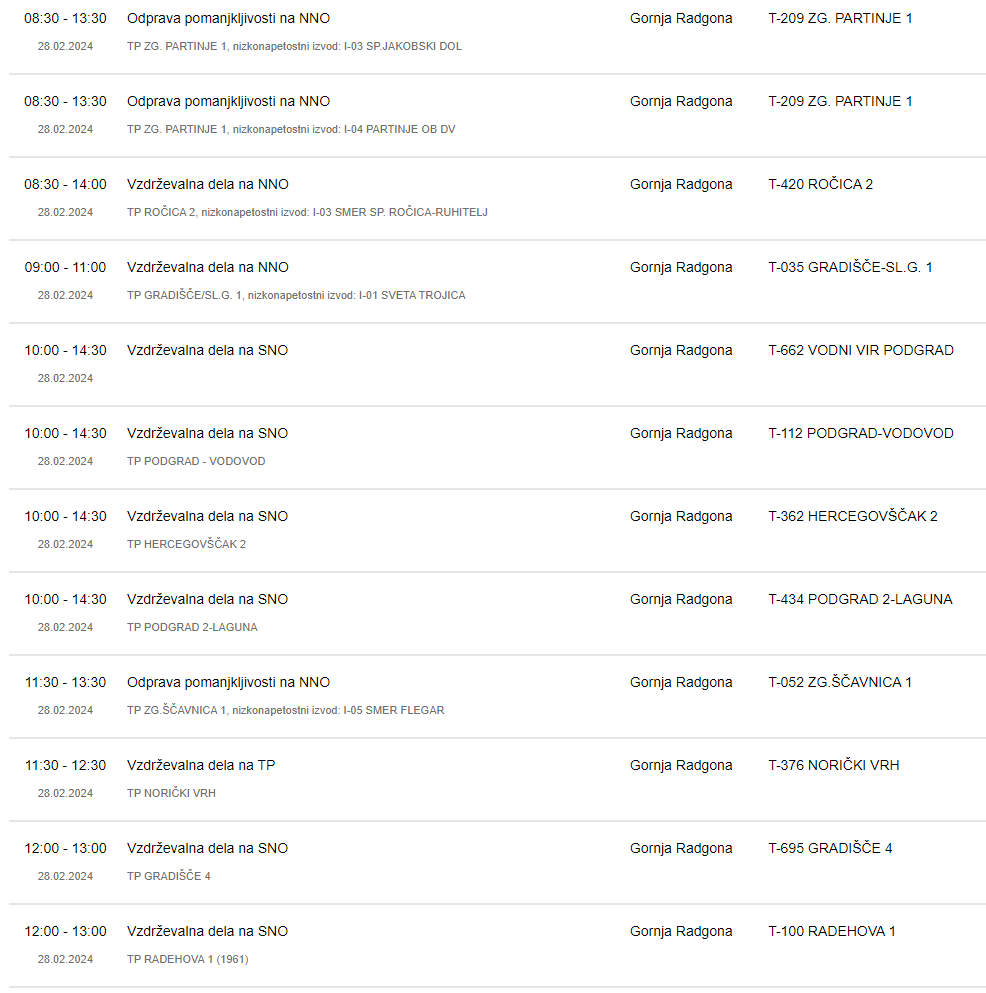Select the T-662 VODNI VIR PODGRAD row
Screen dimensions: 986x993
point(497,364)
